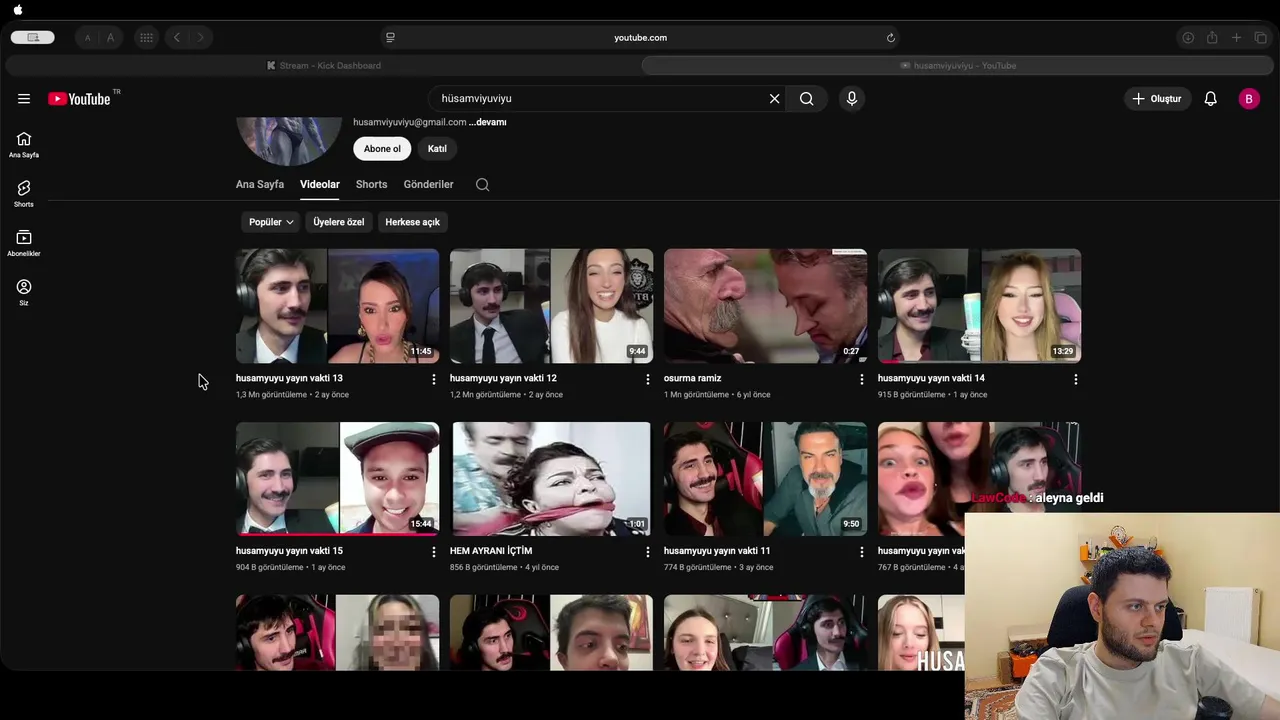Viewport: 1280px width, 720px height.
Task: Decrease text size with small A button
Action: point(87,38)
